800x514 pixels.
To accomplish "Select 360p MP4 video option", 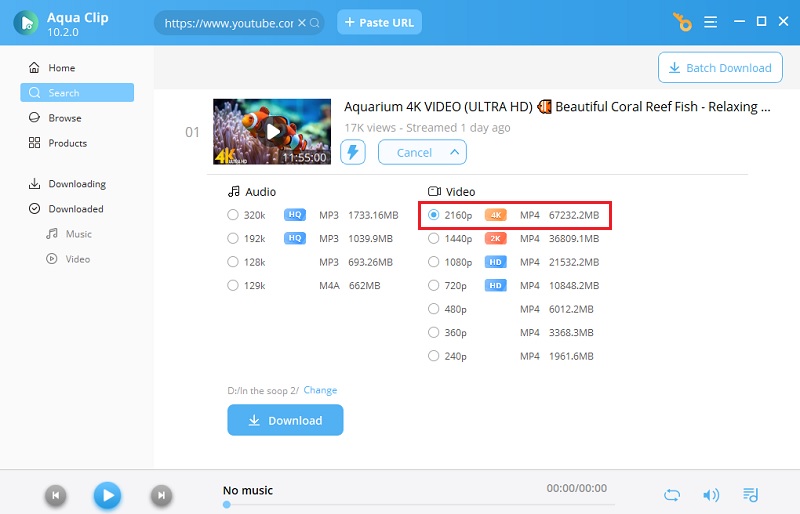I will (434, 332).
